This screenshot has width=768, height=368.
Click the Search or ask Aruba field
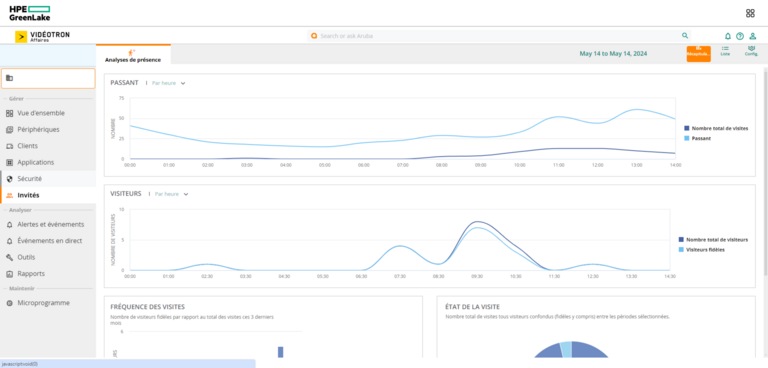pyautogui.click(x=499, y=36)
